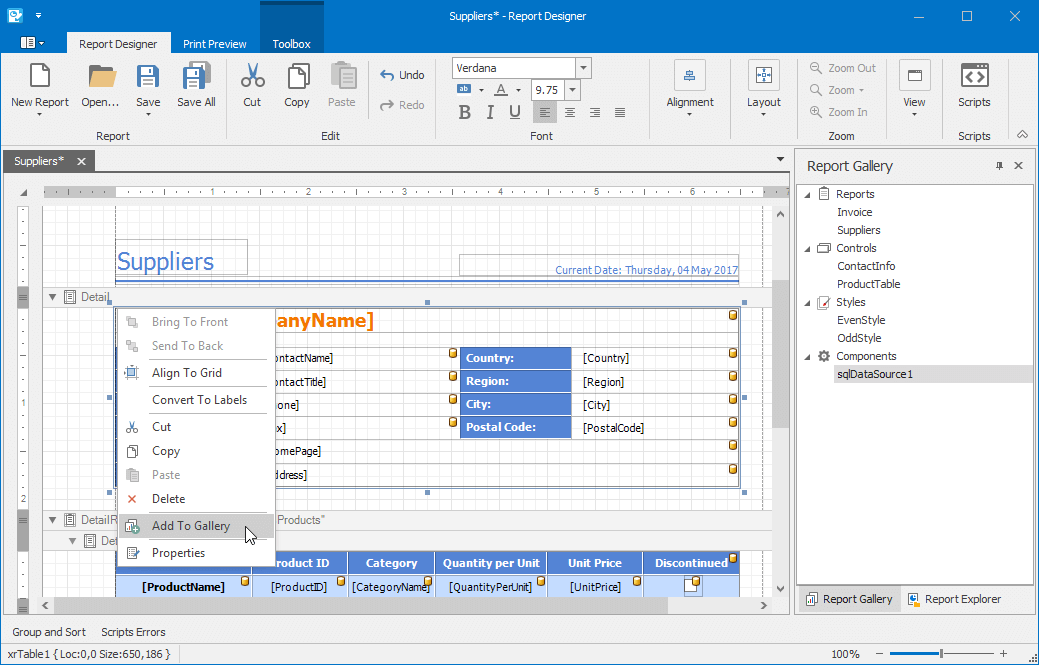Open the Alignment tools icon
This screenshot has width=1039, height=665.
tap(689, 77)
